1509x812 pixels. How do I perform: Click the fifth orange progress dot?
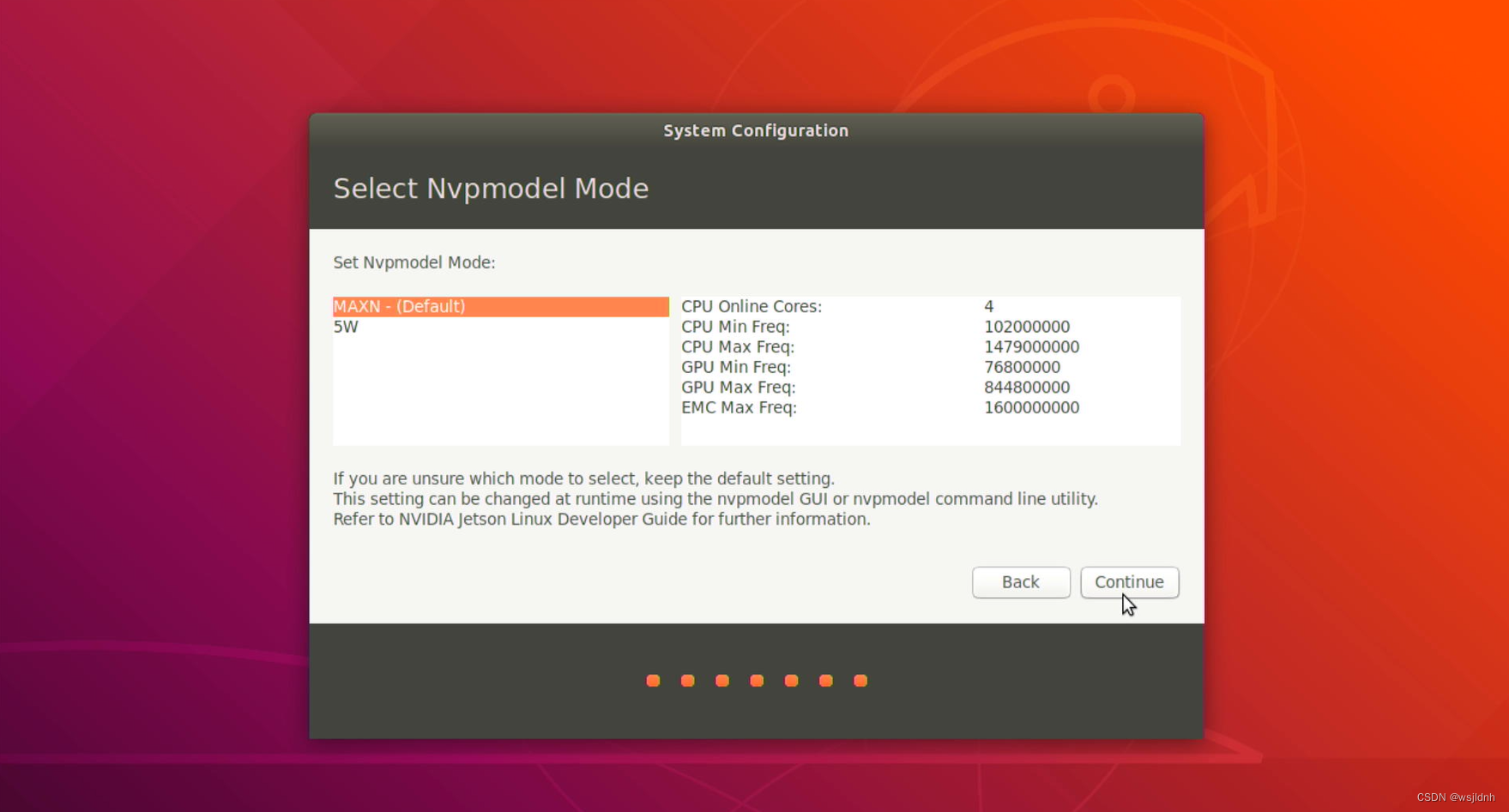point(791,680)
